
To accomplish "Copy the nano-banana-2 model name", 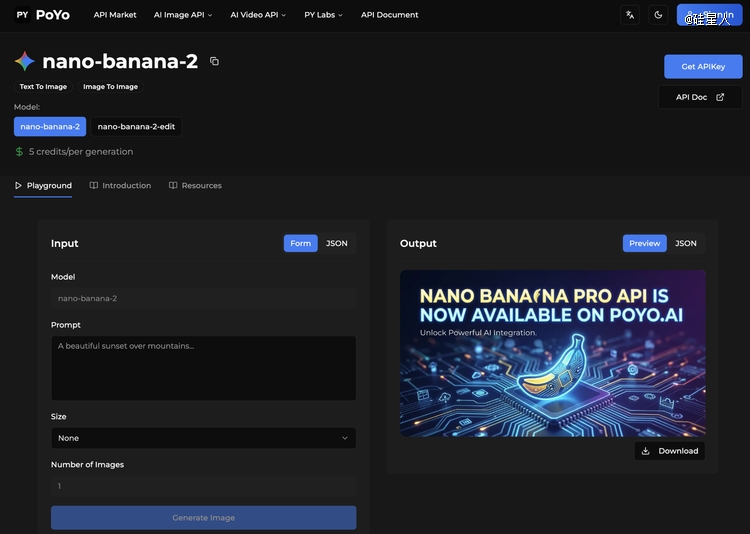I will click(x=214, y=61).
